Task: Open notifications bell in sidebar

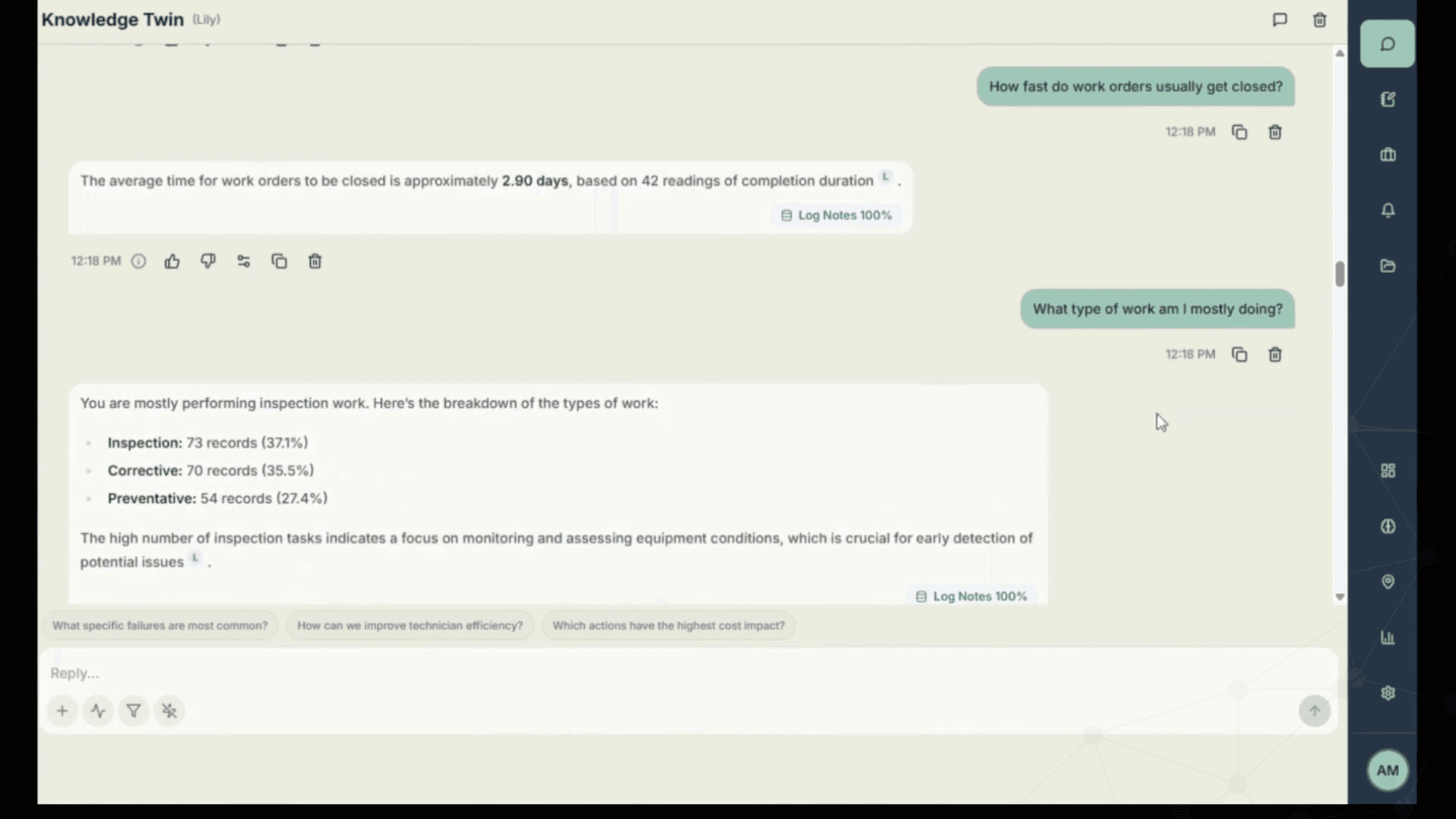Action: tap(1388, 211)
